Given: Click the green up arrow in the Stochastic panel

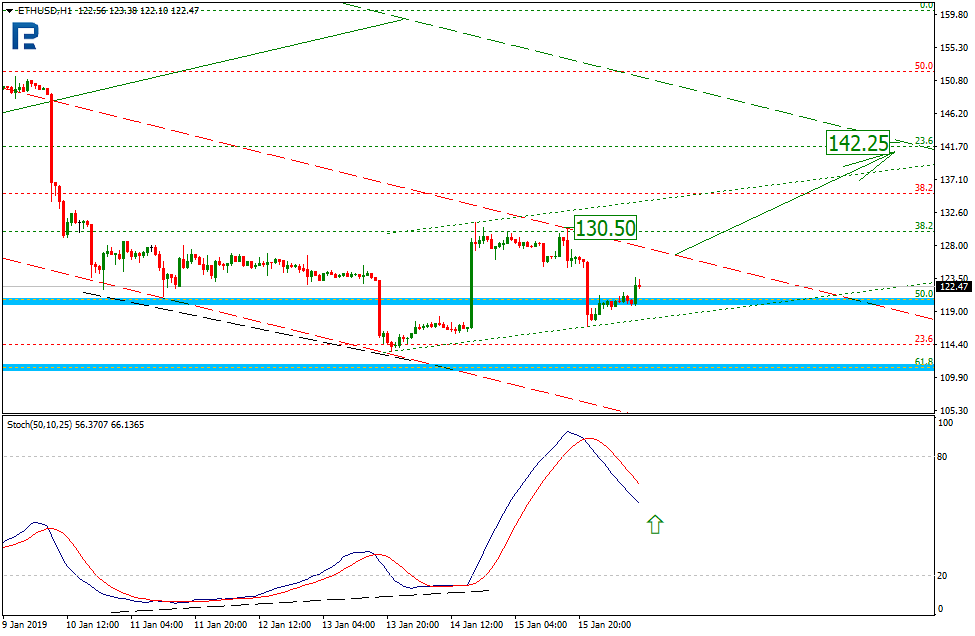Looking at the screenshot, I should click(x=655, y=523).
